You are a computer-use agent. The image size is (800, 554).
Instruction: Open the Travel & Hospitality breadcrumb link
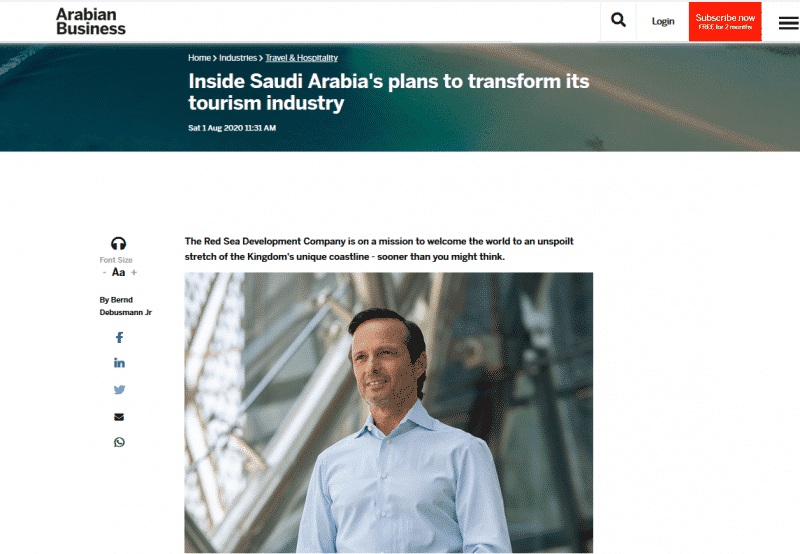pyautogui.click(x=302, y=58)
